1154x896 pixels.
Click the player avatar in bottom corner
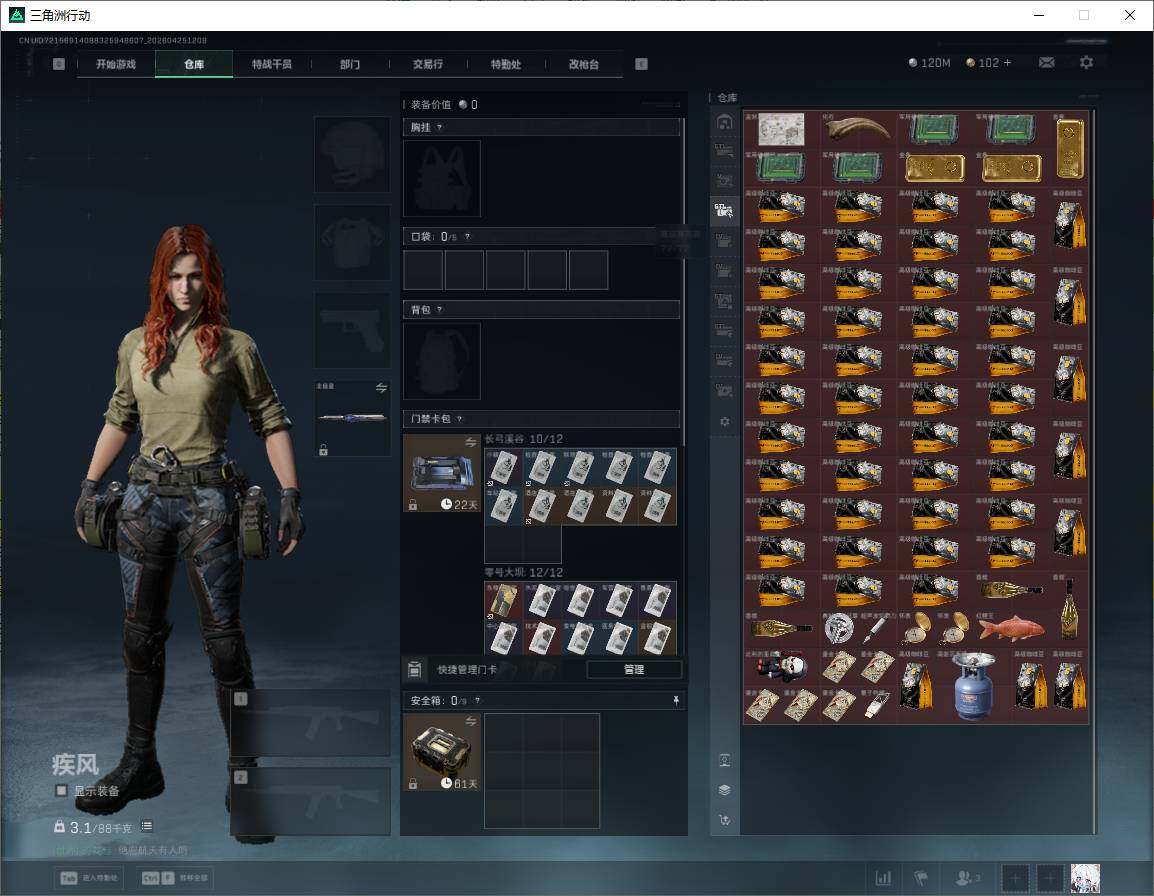point(1085,878)
